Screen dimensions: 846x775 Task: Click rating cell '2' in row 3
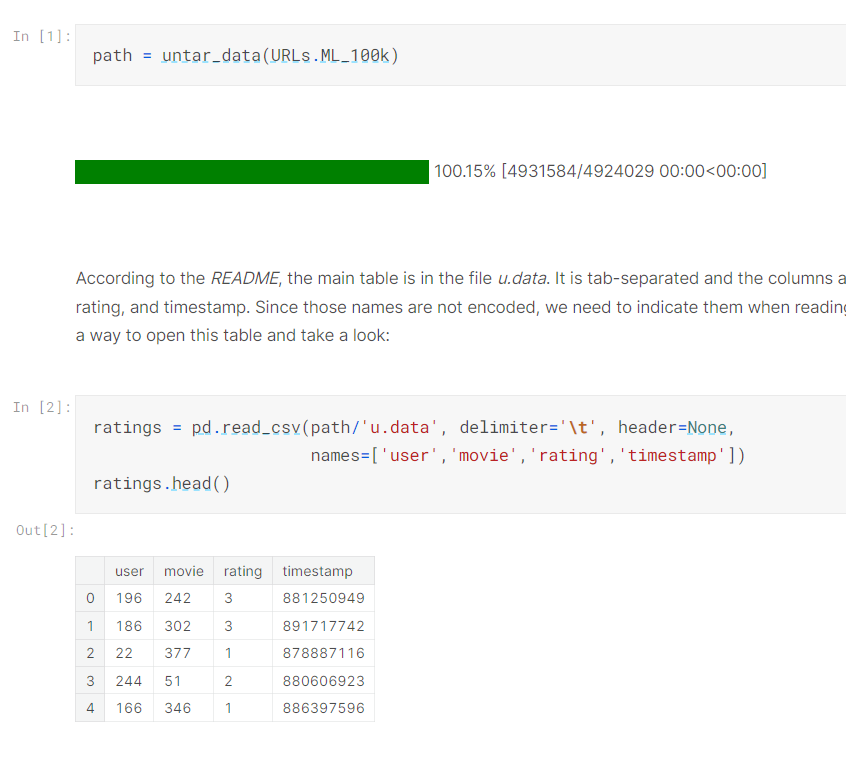click(243, 681)
